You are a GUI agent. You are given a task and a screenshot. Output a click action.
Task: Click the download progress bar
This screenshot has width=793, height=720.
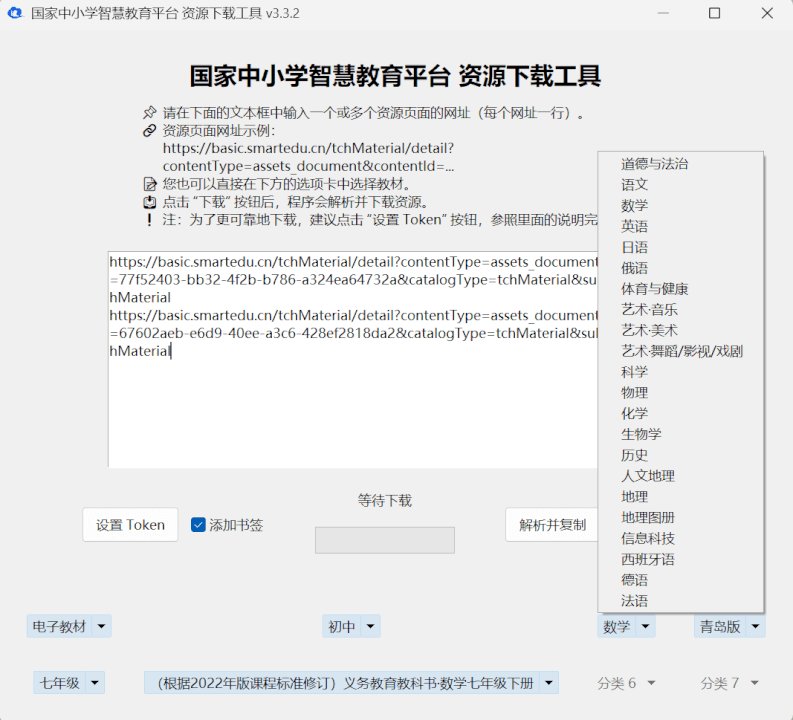click(x=385, y=540)
